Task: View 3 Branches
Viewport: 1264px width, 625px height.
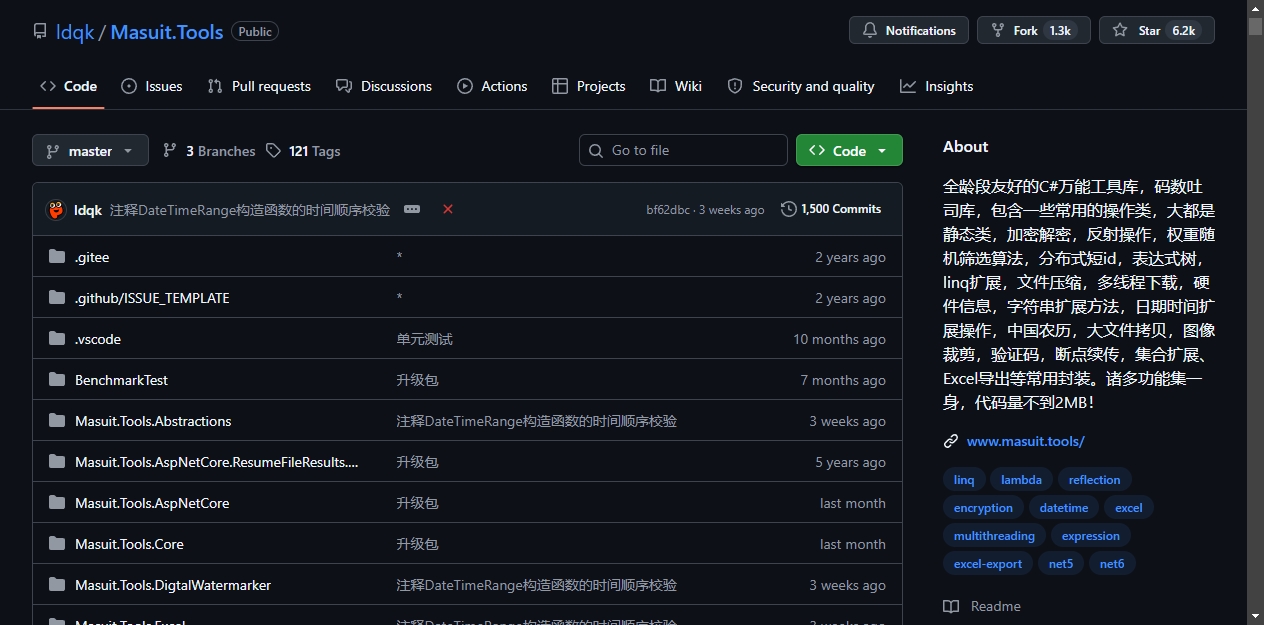Action: (209, 151)
